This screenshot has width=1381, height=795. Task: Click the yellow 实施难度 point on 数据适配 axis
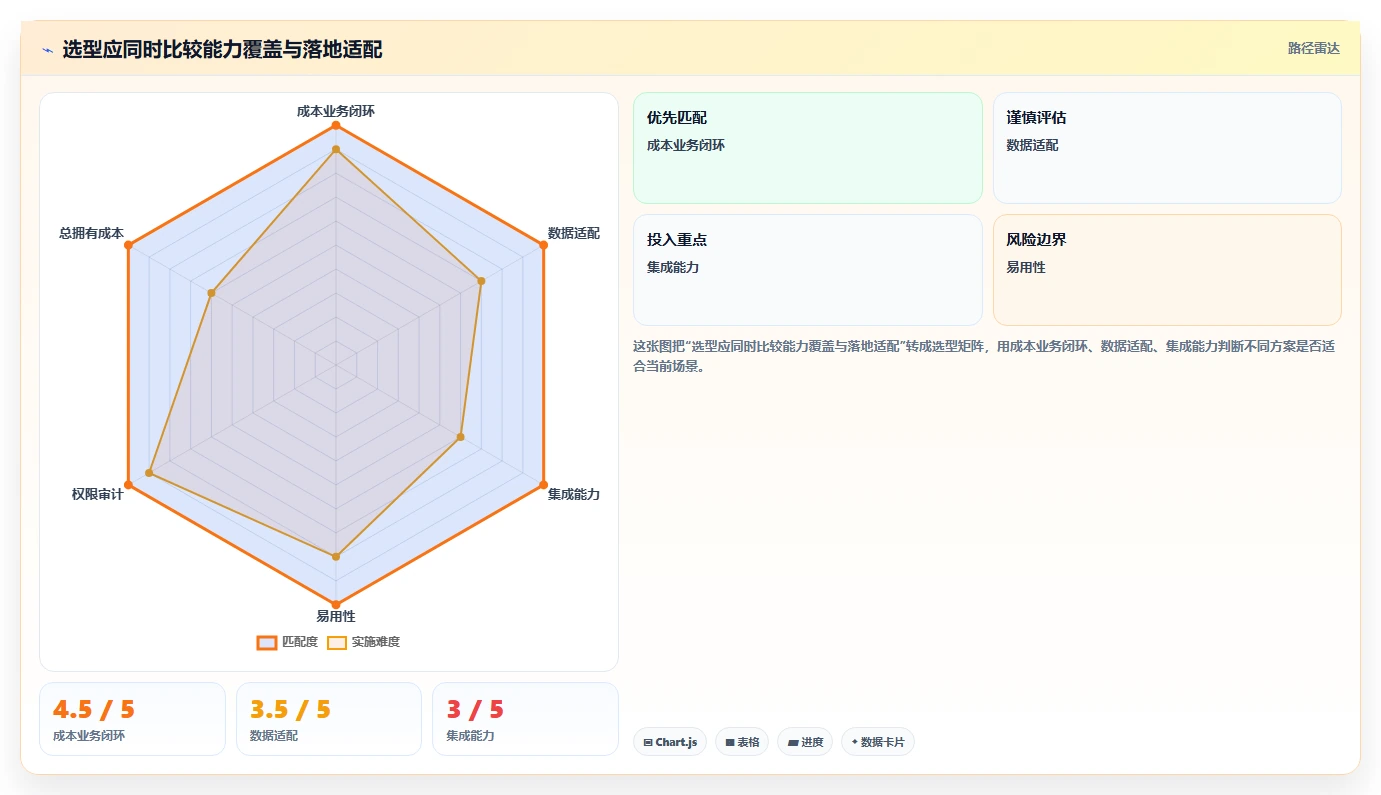coord(481,281)
